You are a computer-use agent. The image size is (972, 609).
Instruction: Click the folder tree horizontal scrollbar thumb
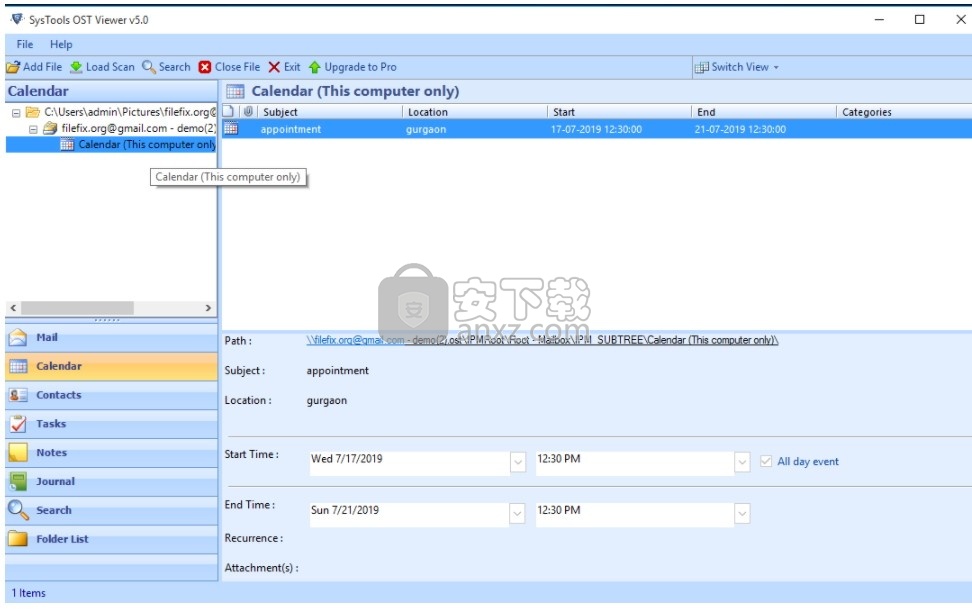point(77,308)
